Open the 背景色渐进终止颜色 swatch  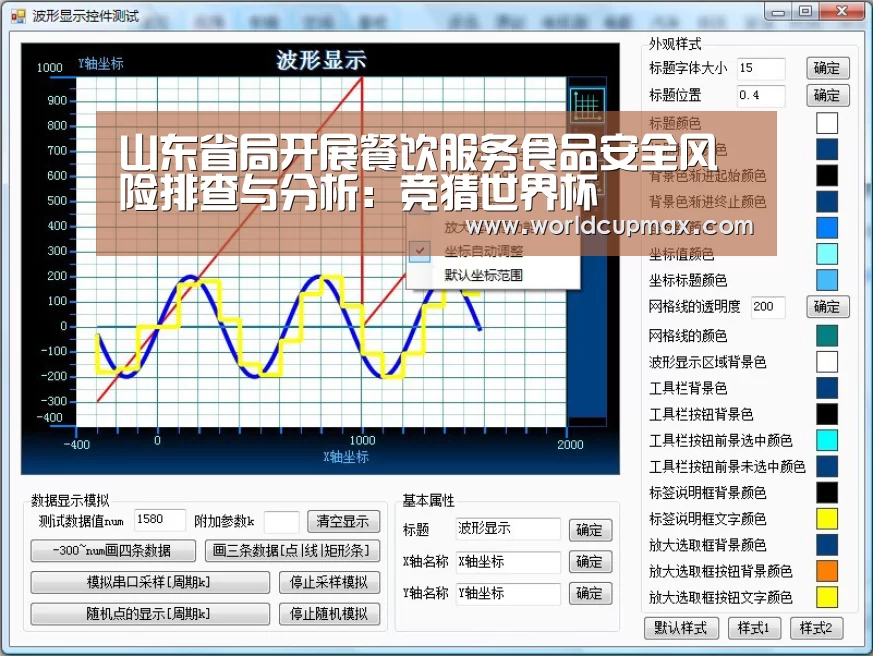(827, 201)
